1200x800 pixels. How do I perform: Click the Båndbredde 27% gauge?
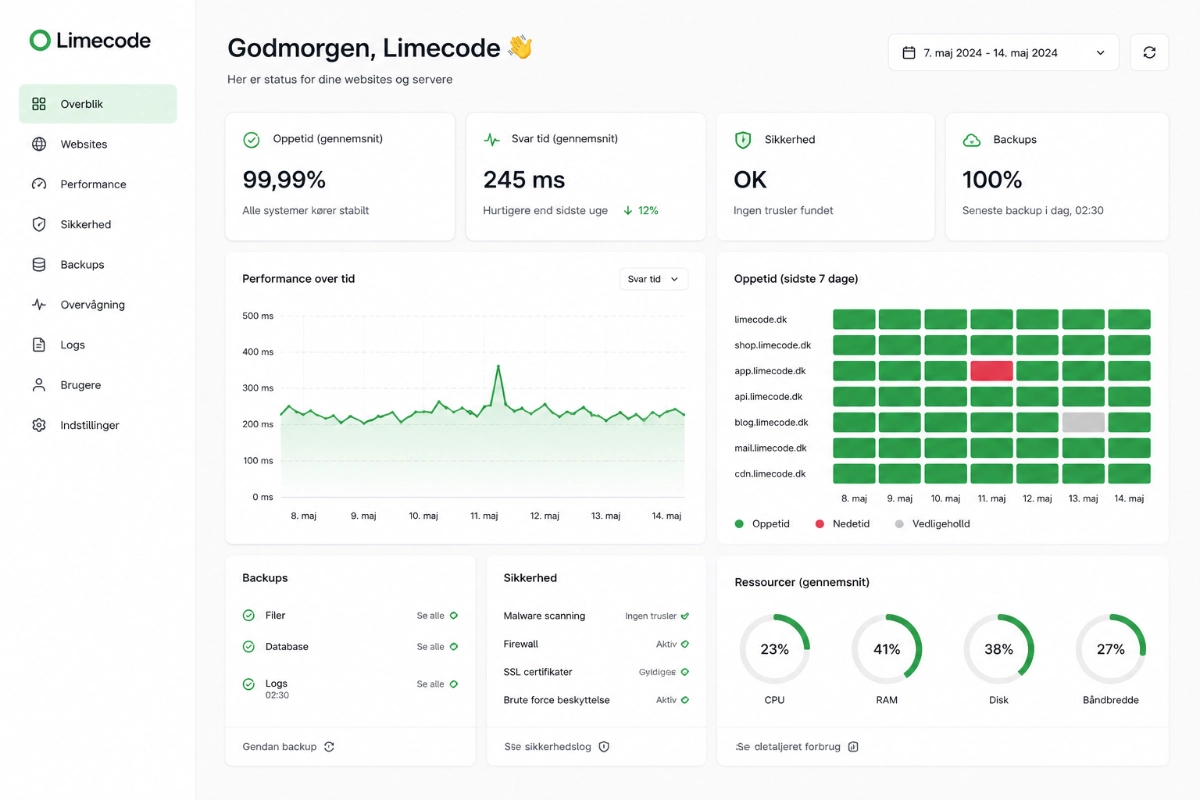(1111, 649)
